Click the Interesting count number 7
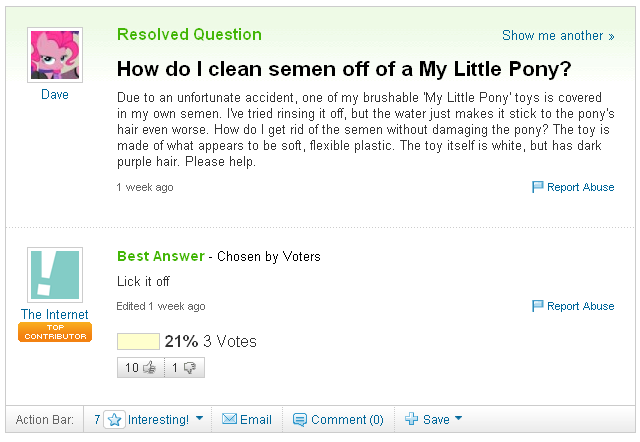The image size is (640, 442). tap(97, 420)
